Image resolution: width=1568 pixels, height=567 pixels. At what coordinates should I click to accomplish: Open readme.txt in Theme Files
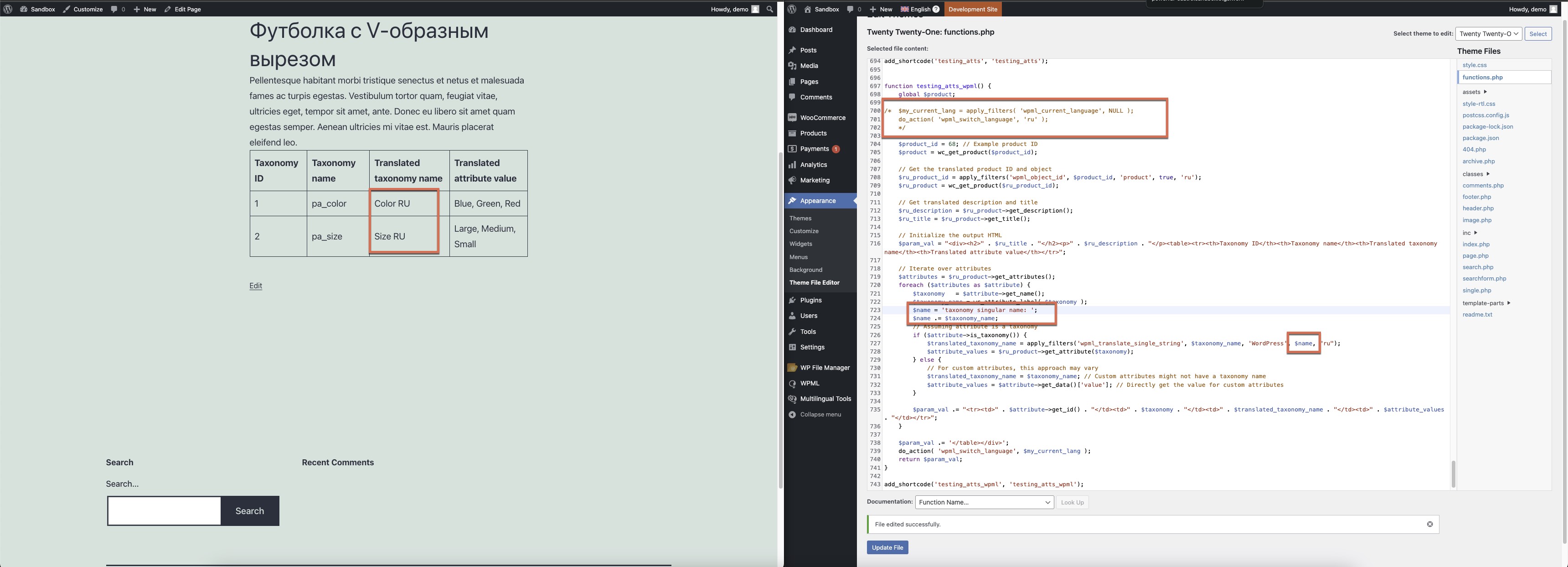coord(1477,314)
